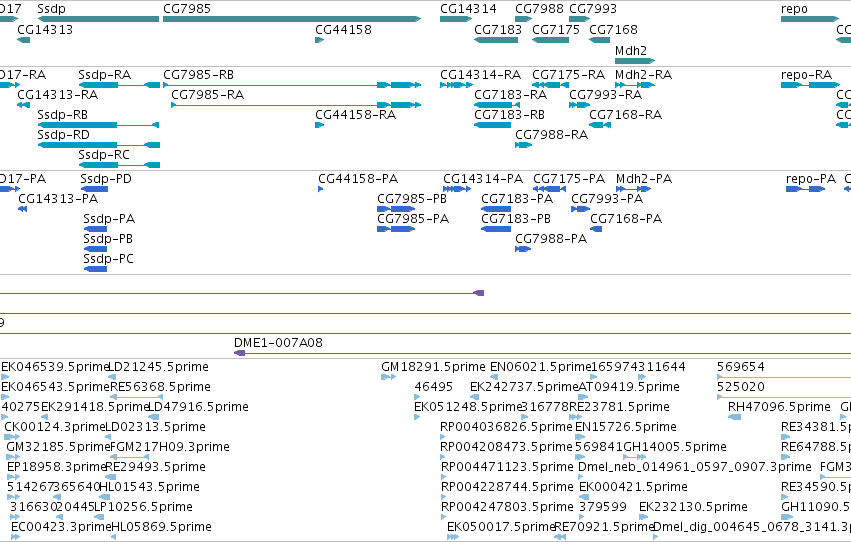Click the Ssdp-PB protein label

tap(108, 239)
